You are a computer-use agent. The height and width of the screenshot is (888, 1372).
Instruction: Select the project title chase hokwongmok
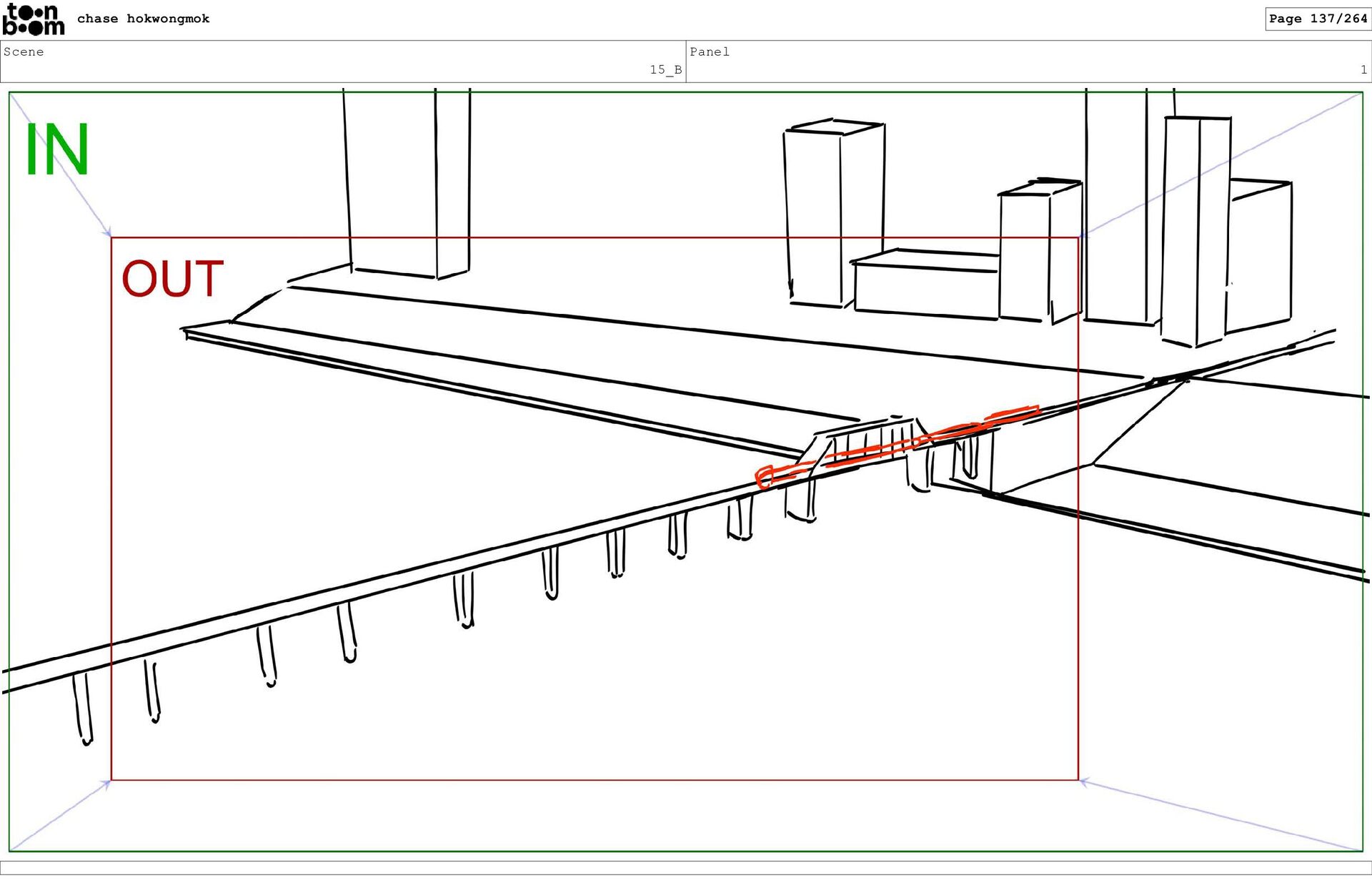(x=143, y=19)
